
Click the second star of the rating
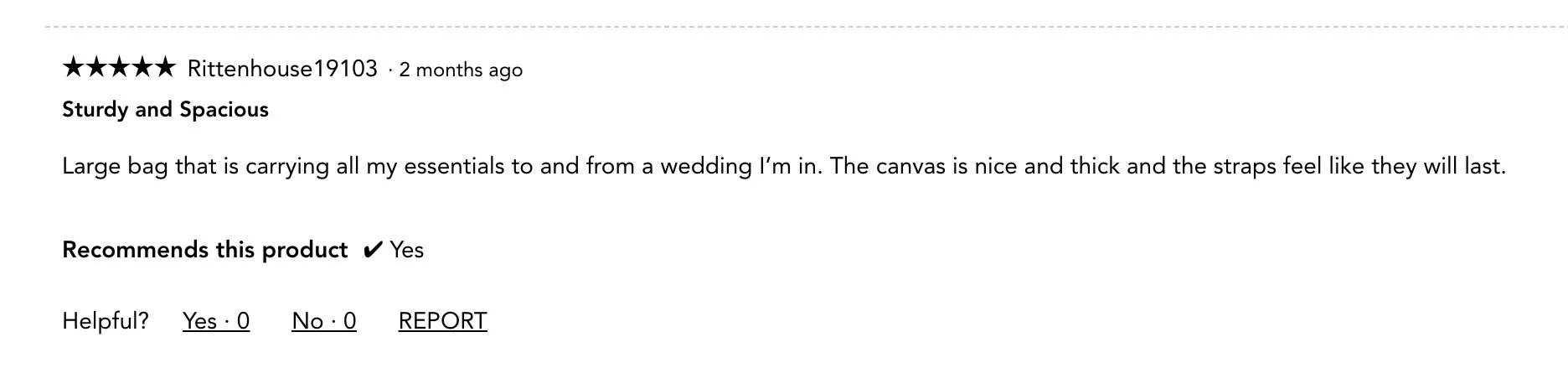(x=96, y=67)
